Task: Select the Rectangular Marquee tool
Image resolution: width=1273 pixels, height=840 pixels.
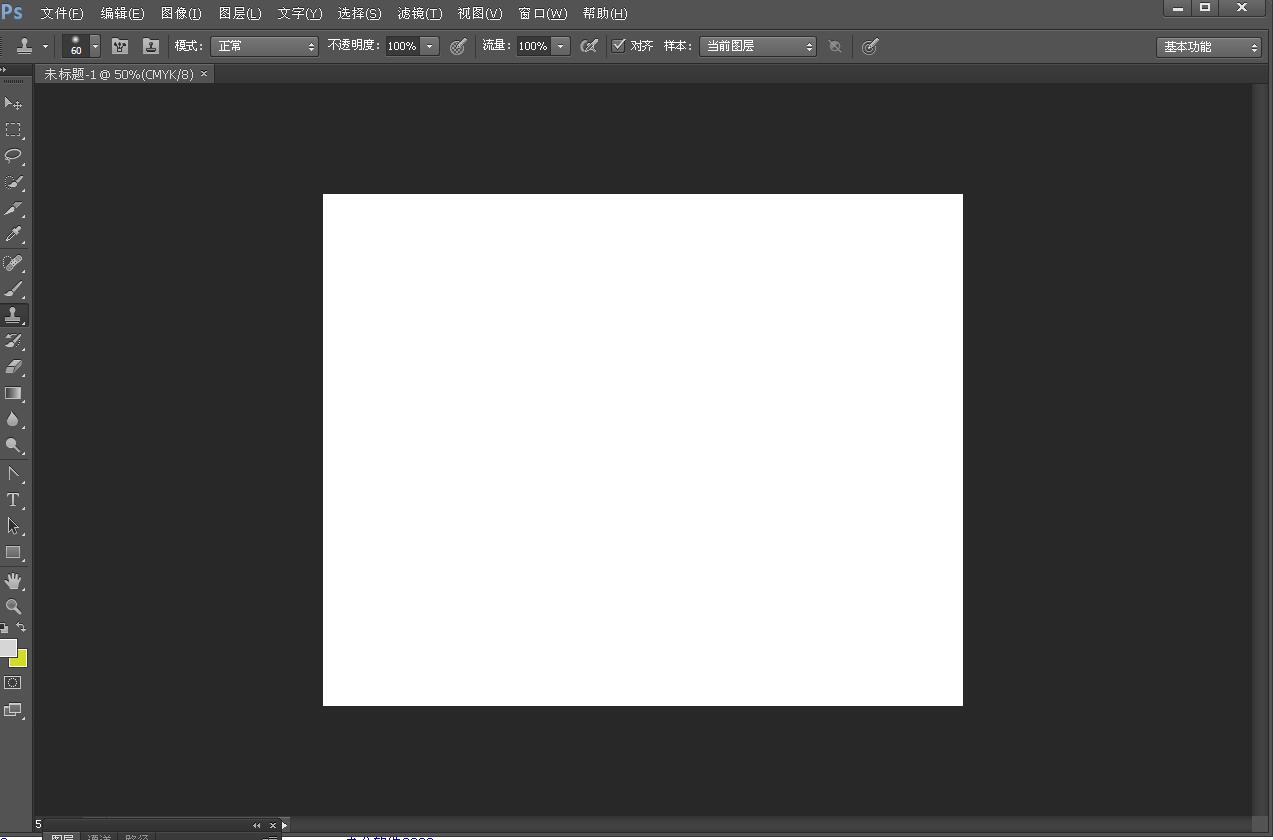Action: [x=13, y=130]
